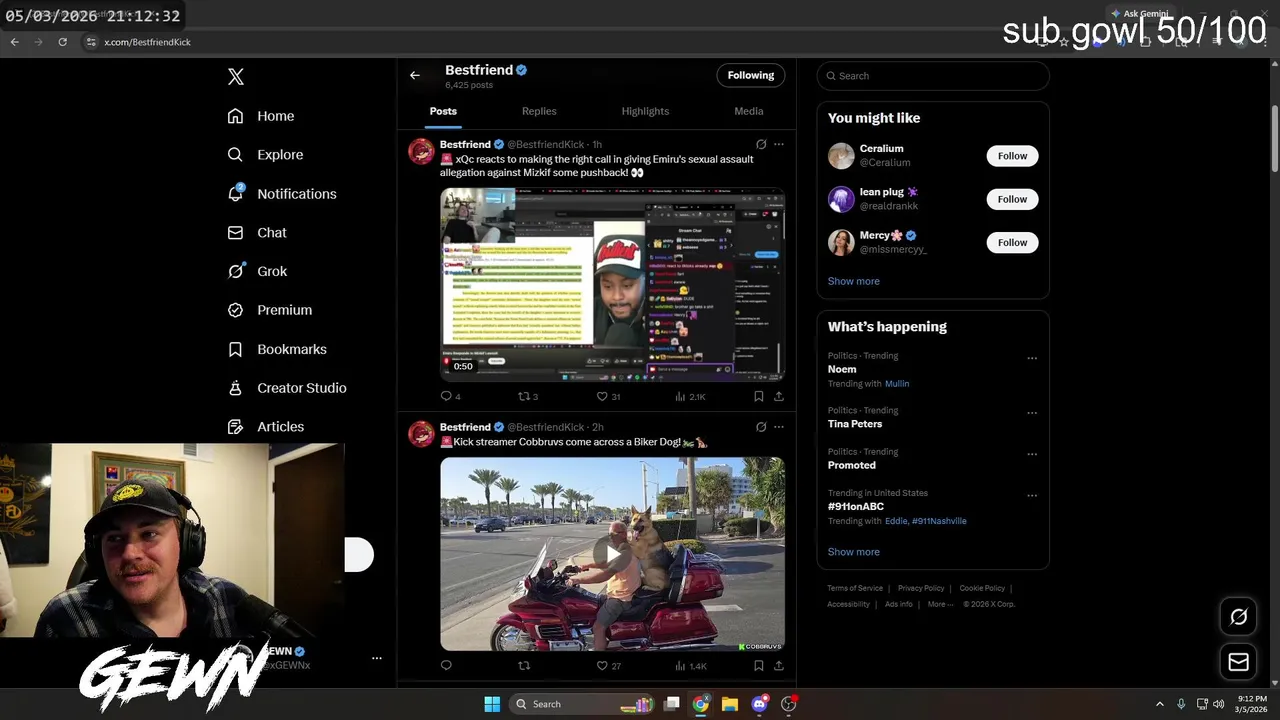
Task: Open Discord from the taskbar
Action: pyautogui.click(x=759, y=704)
